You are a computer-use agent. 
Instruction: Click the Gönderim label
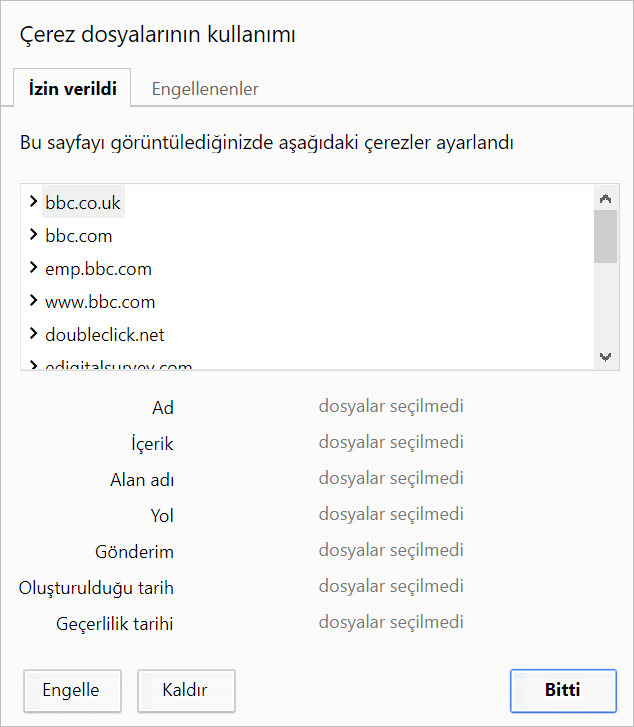tap(134, 552)
